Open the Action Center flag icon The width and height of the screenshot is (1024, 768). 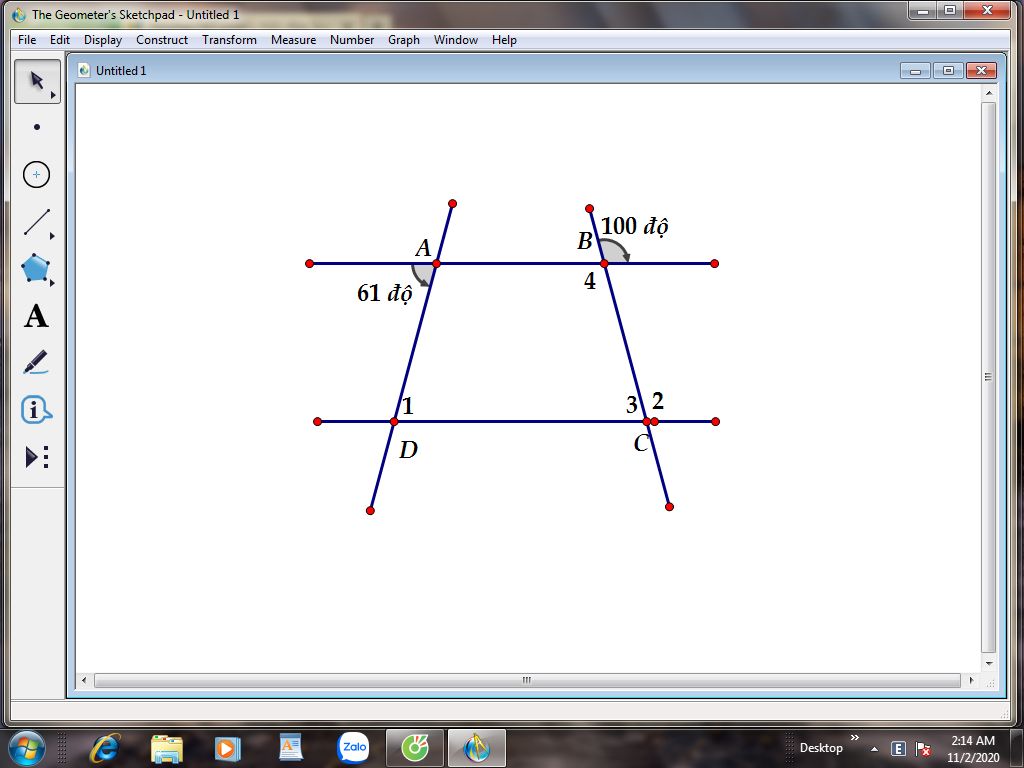pyautogui.click(x=923, y=749)
